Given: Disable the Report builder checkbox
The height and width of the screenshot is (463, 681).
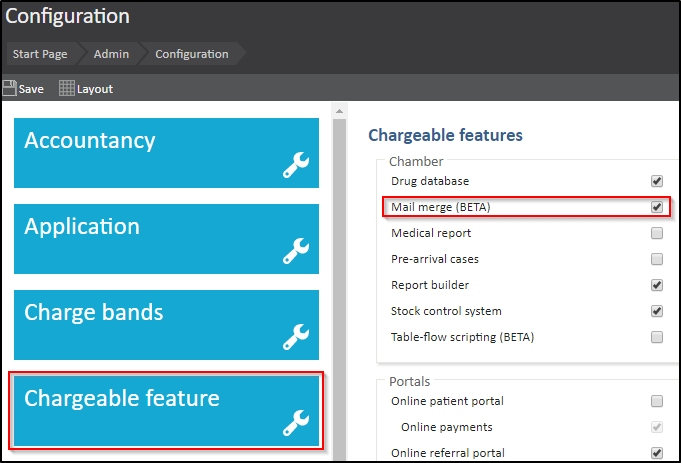Looking at the screenshot, I should click(x=657, y=285).
